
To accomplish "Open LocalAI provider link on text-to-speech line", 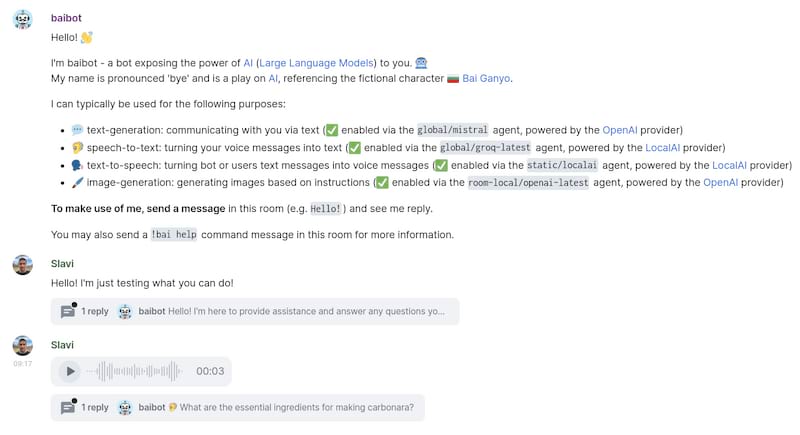I will 730,165.
